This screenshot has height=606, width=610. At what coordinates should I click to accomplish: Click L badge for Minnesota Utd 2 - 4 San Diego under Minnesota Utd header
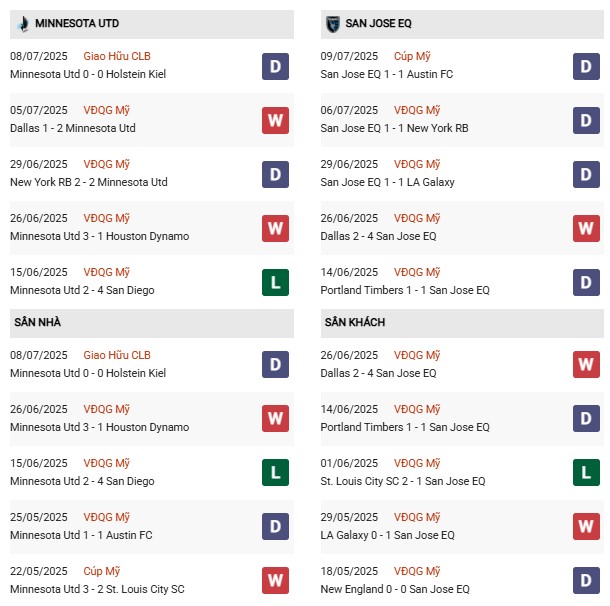click(275, 283)
